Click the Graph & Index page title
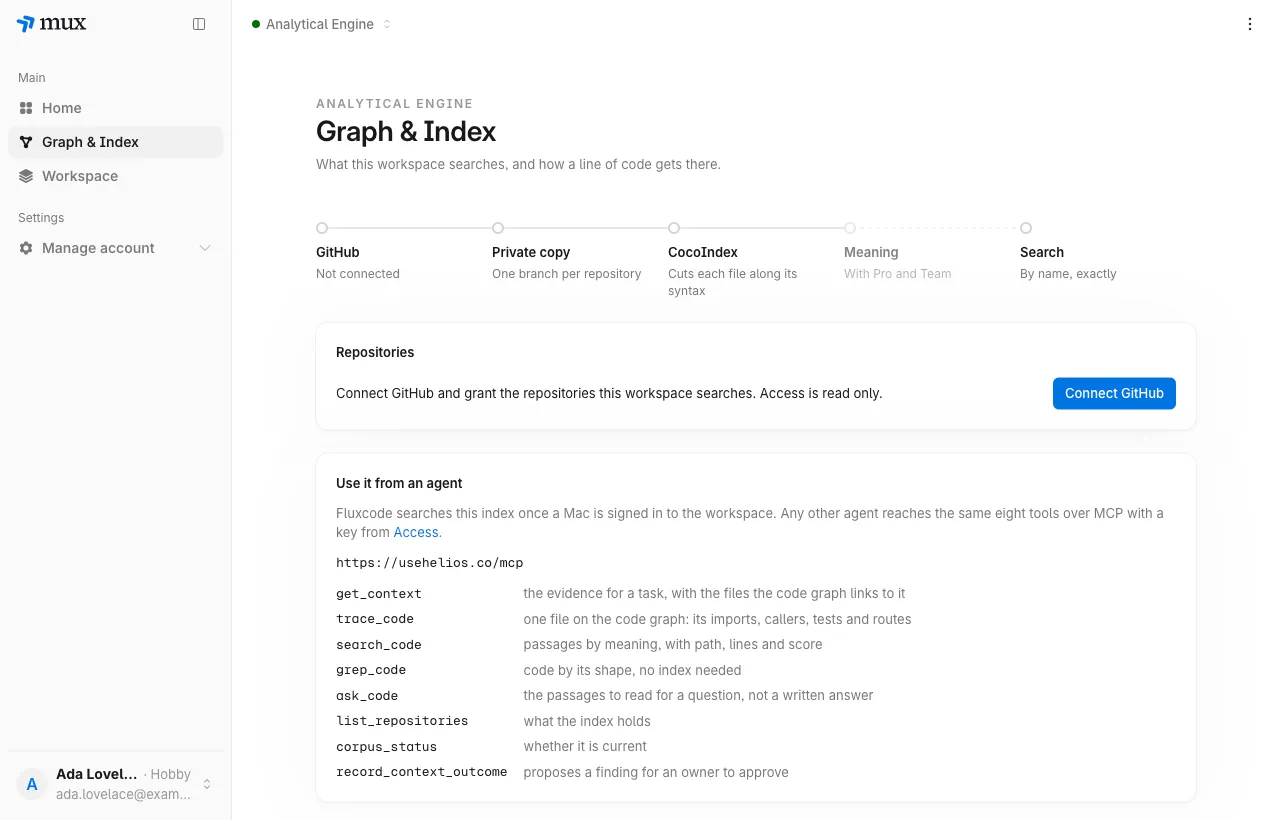The height and width of the screenshot is (820, 1280). [406, 131]
